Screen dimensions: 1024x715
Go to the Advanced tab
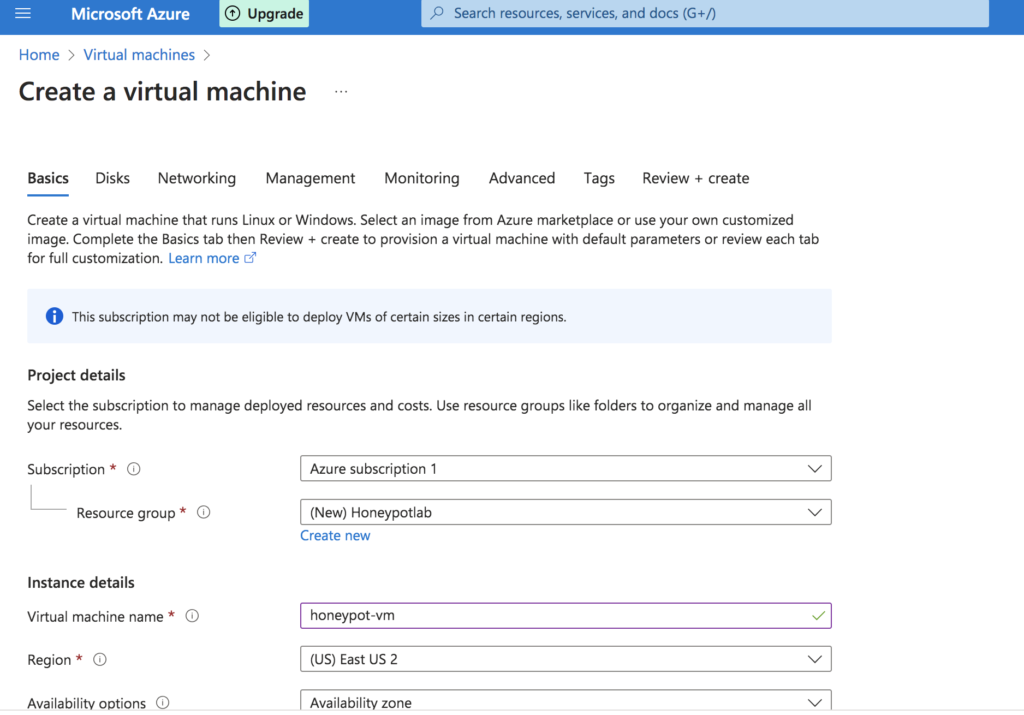click(522, 178)
